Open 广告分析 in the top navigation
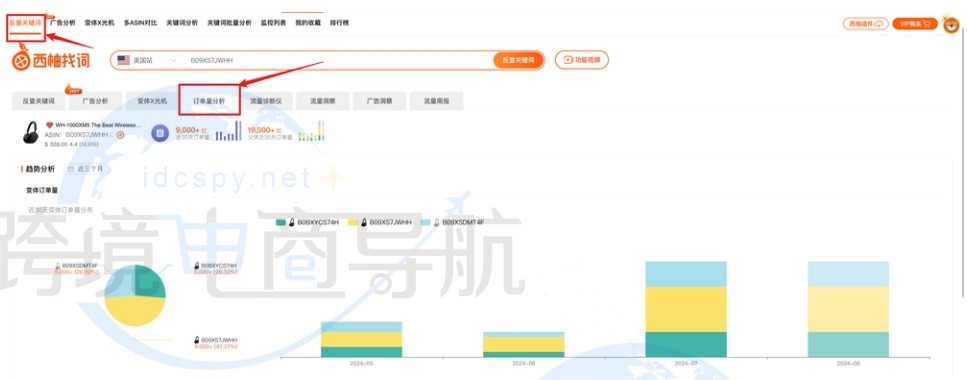 [x=62, y=23]
